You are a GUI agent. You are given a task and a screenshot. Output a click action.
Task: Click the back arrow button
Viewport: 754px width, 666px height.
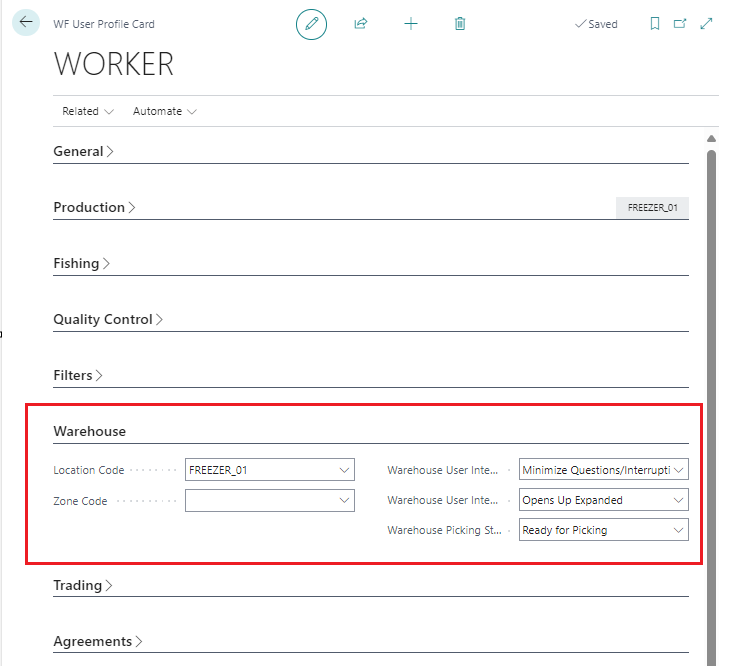point(26,22)
